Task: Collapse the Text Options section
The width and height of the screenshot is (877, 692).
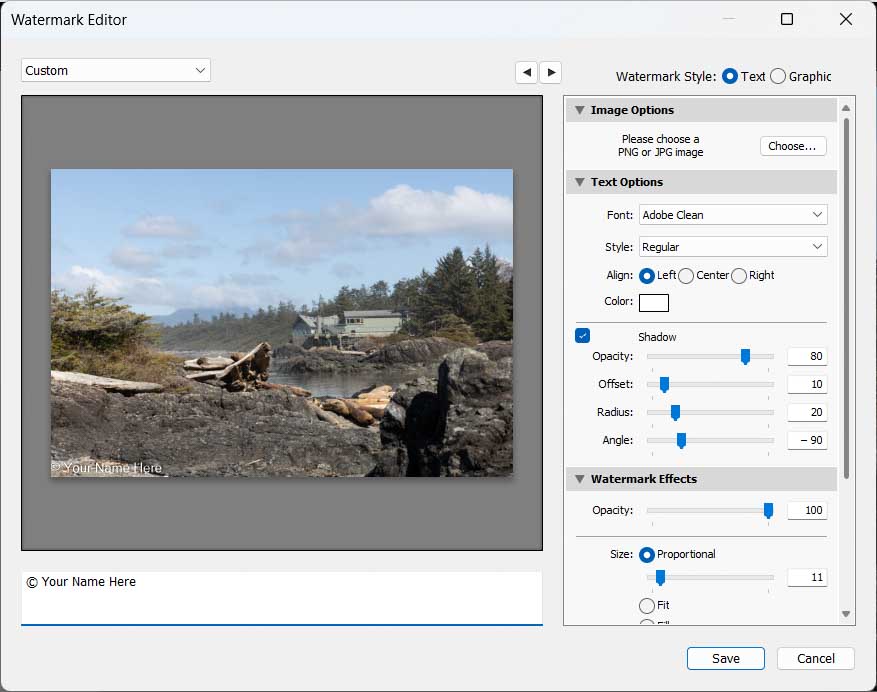Action: 580,182
